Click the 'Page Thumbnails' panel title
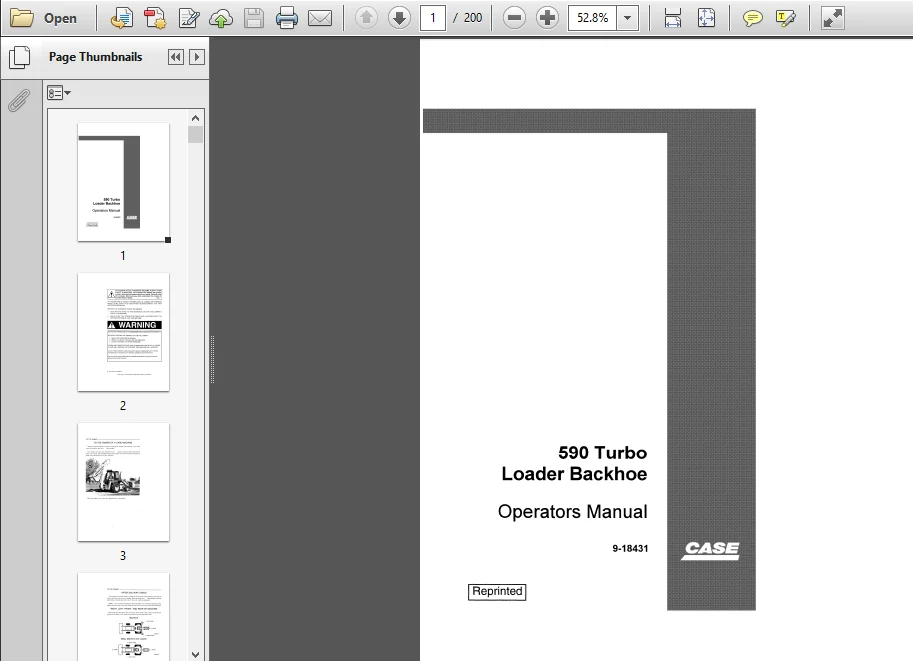The width and height of the screenshot is (913, 661). [x=95, y=57]
